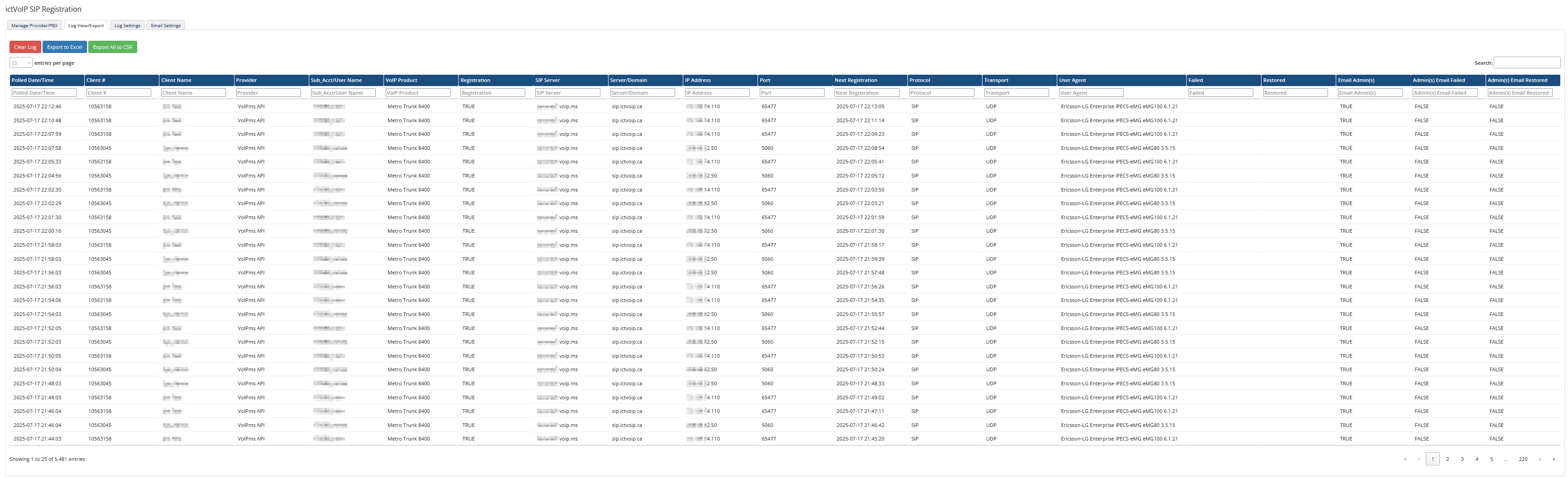Jump to last page double arrow
This screenshot has height=479, width=1568.
(1554, 459)
